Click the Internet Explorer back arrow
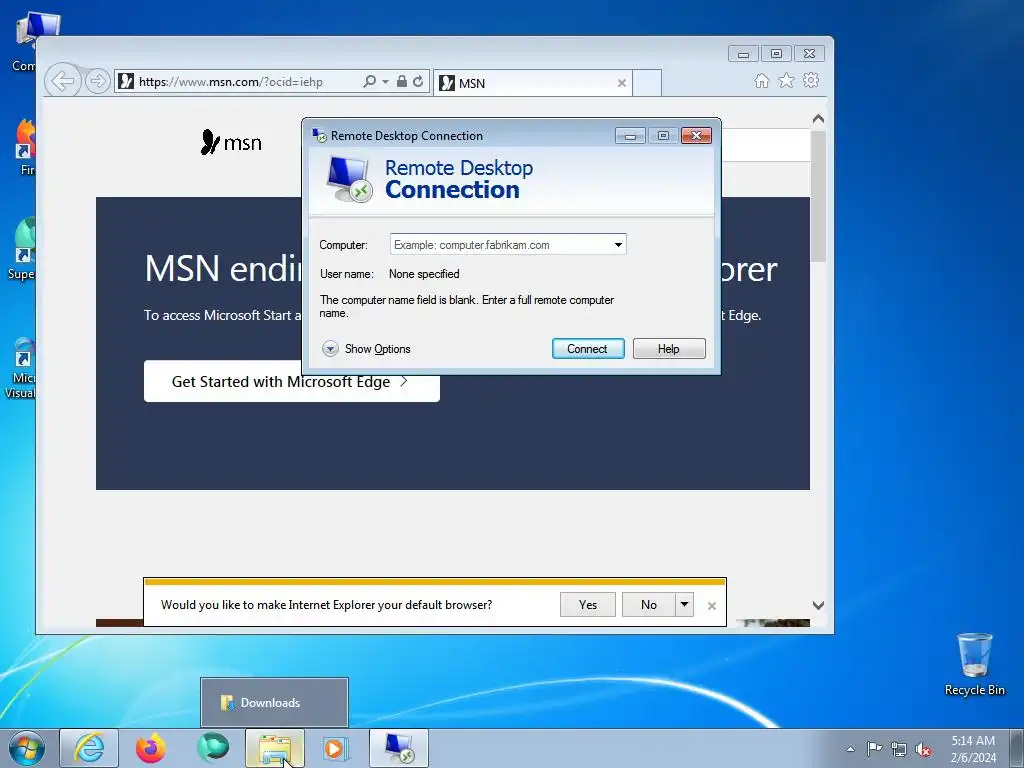The width and height of the screenshot is (1024, 768). pos(63,82)
